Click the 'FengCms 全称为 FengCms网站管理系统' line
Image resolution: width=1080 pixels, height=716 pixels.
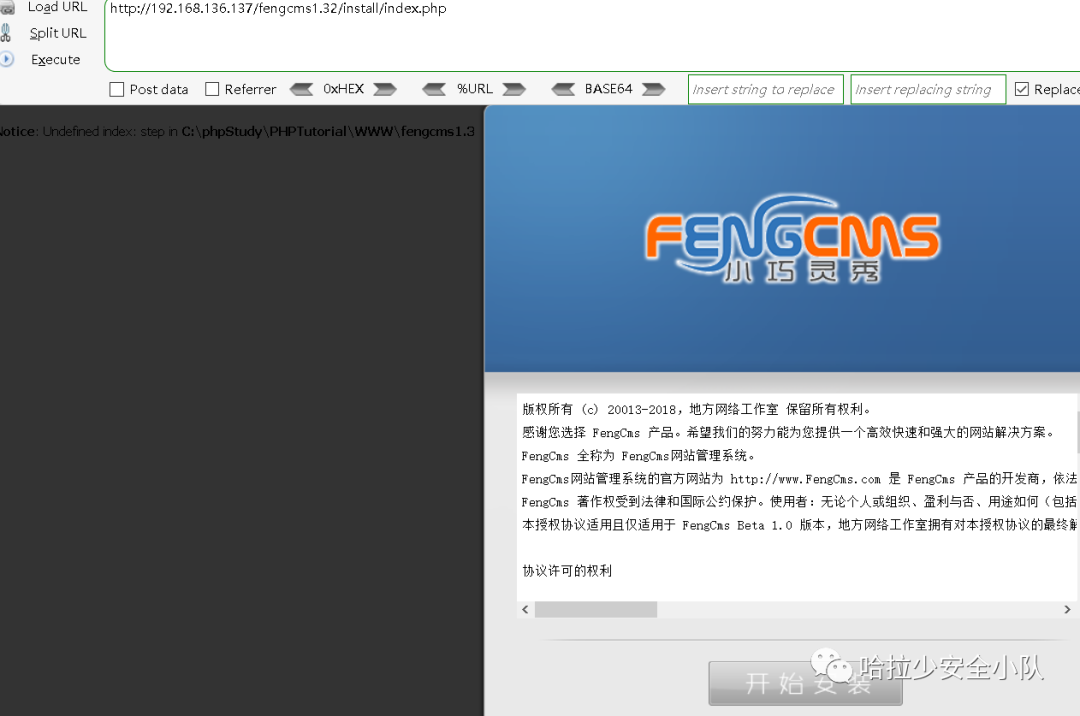coord(639,456)
